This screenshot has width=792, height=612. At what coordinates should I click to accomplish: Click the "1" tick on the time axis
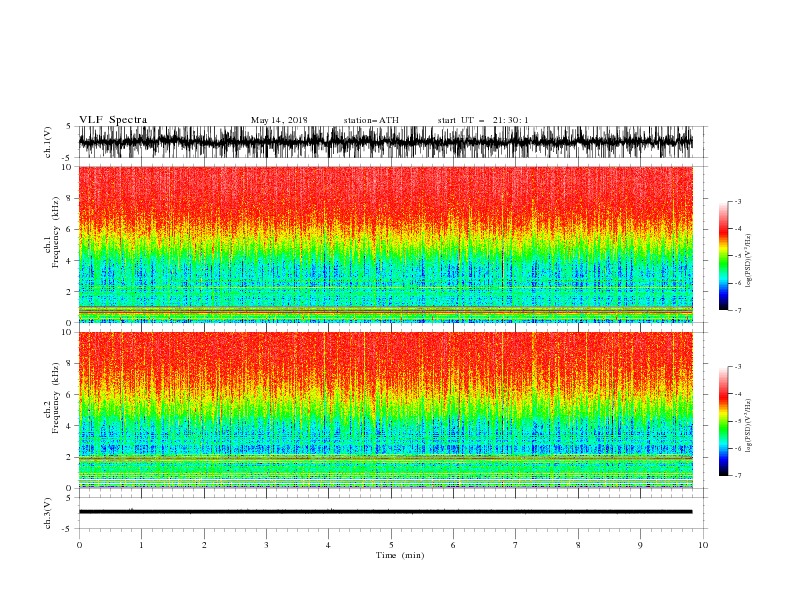[x=141, y=545]
